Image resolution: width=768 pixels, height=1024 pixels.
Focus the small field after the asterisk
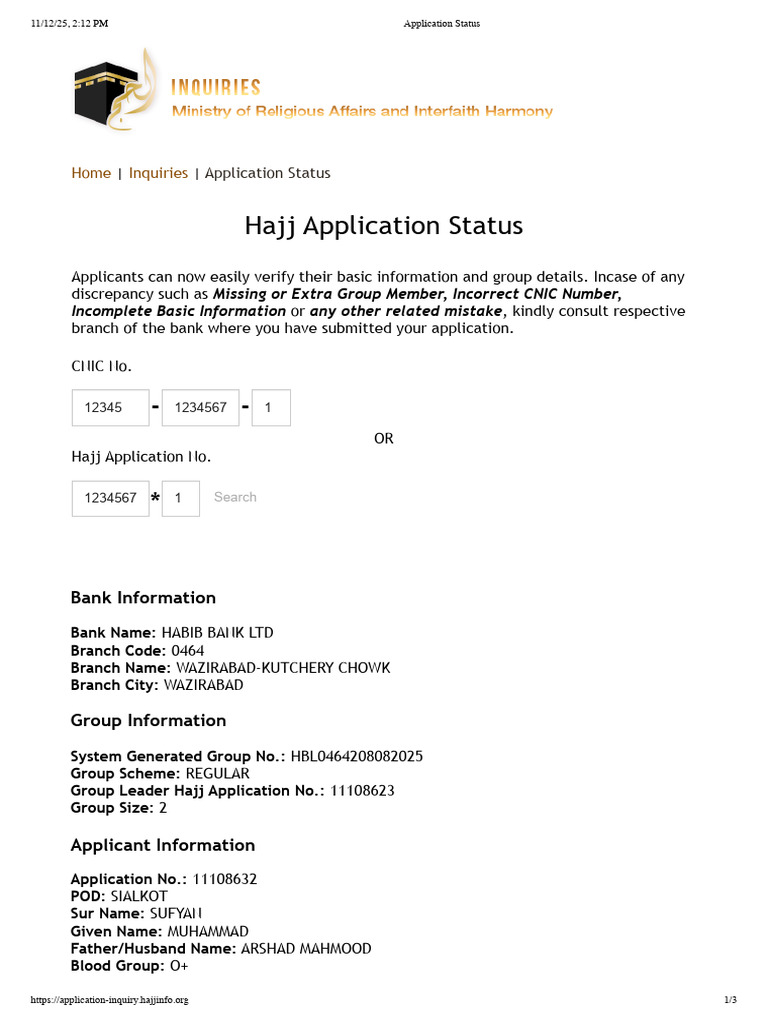(181, 498)
